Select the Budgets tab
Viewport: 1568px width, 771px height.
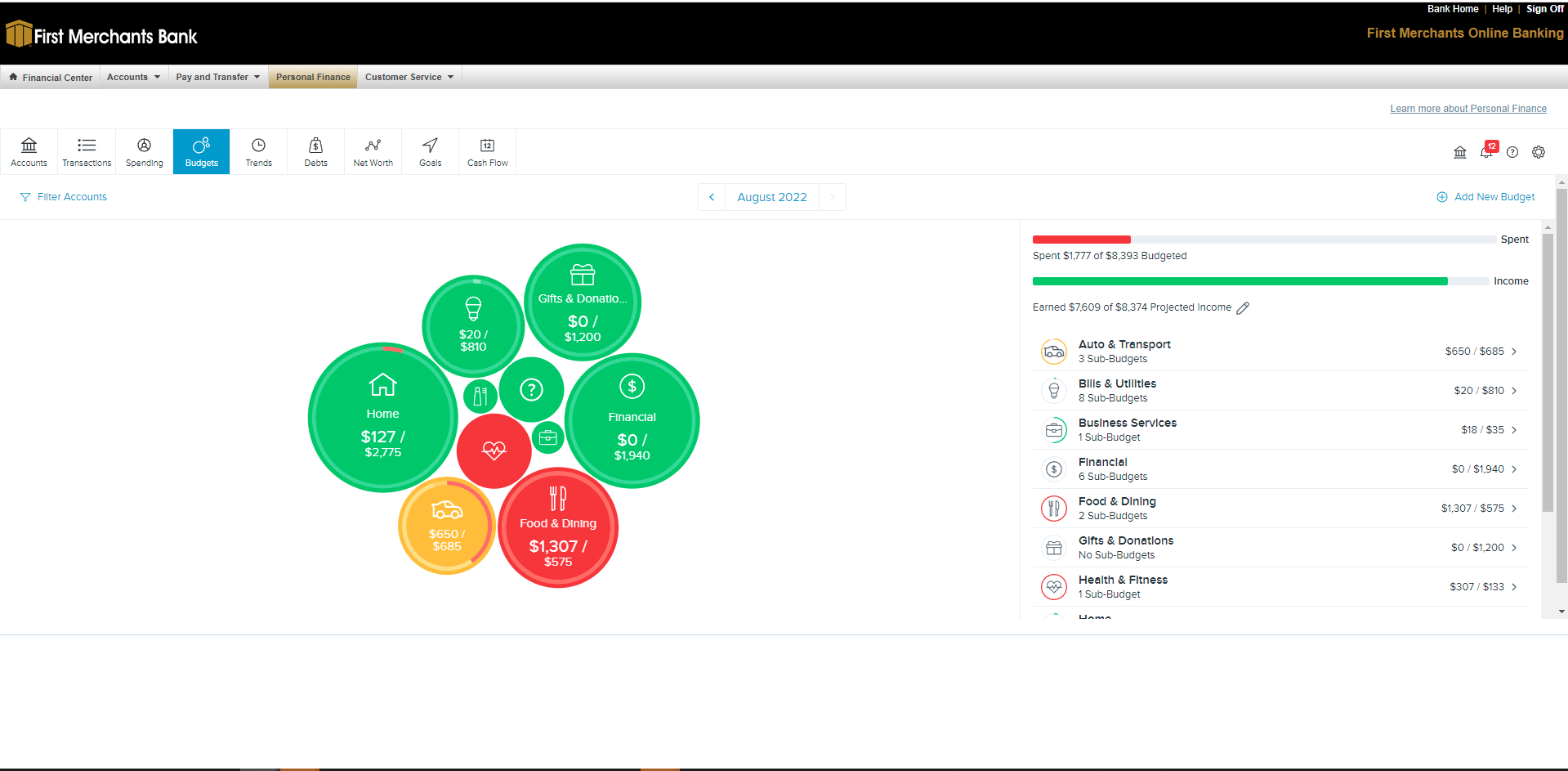(201, 151)
